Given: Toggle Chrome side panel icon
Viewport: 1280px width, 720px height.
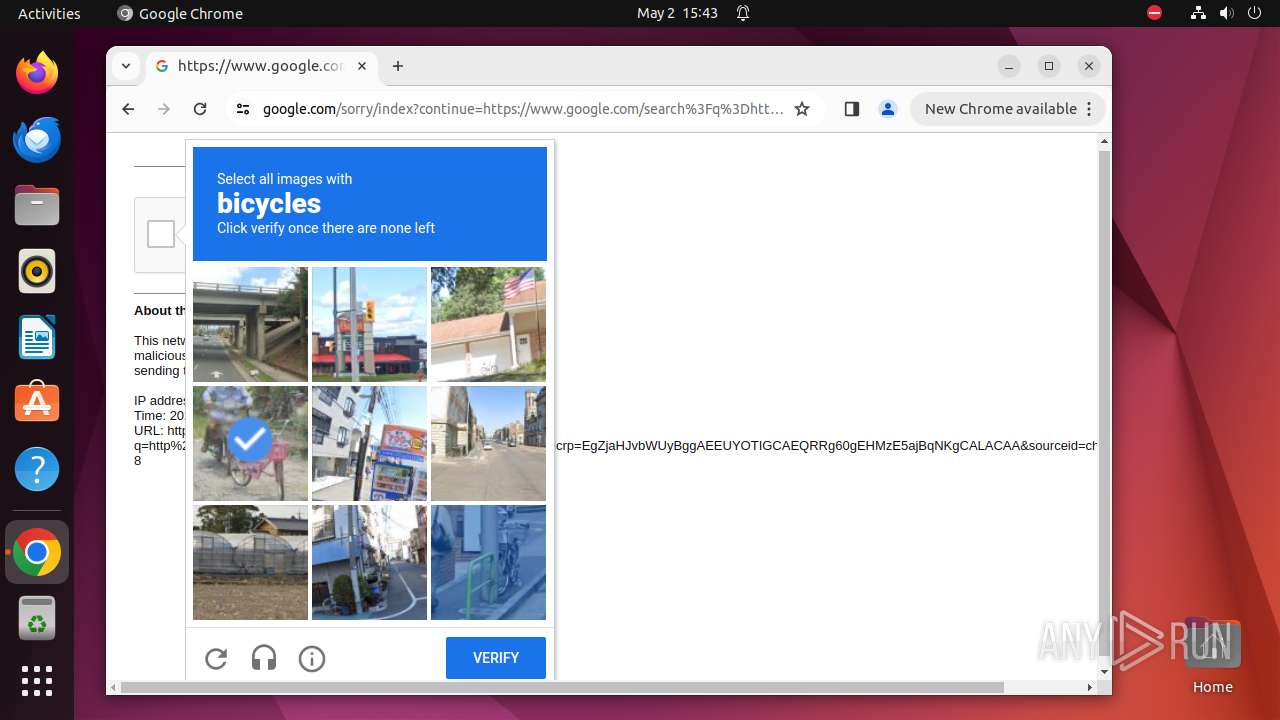Looking at the screenshot, I should 852,109.
